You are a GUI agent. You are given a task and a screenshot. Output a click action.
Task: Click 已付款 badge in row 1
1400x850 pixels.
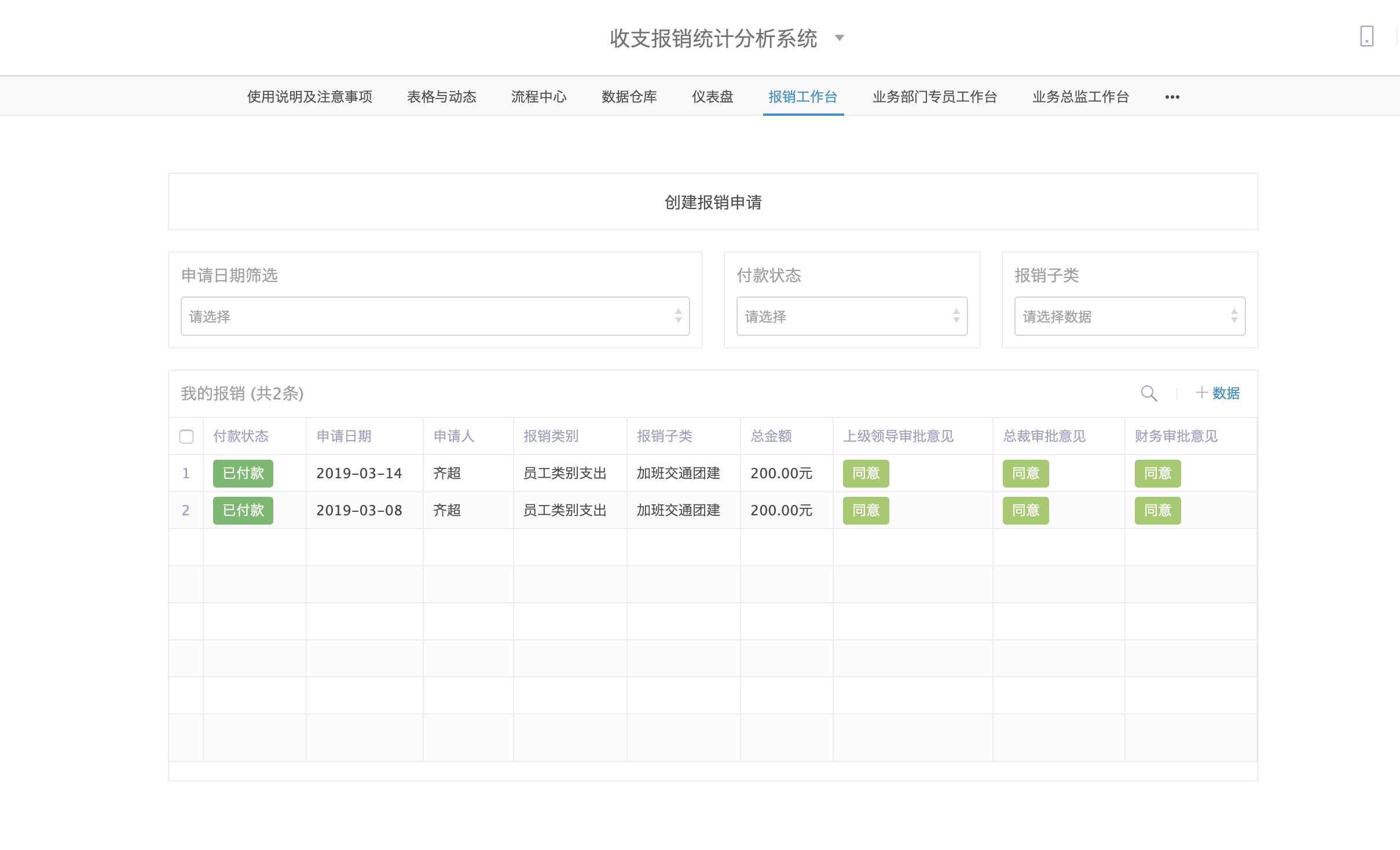[243, 474]
